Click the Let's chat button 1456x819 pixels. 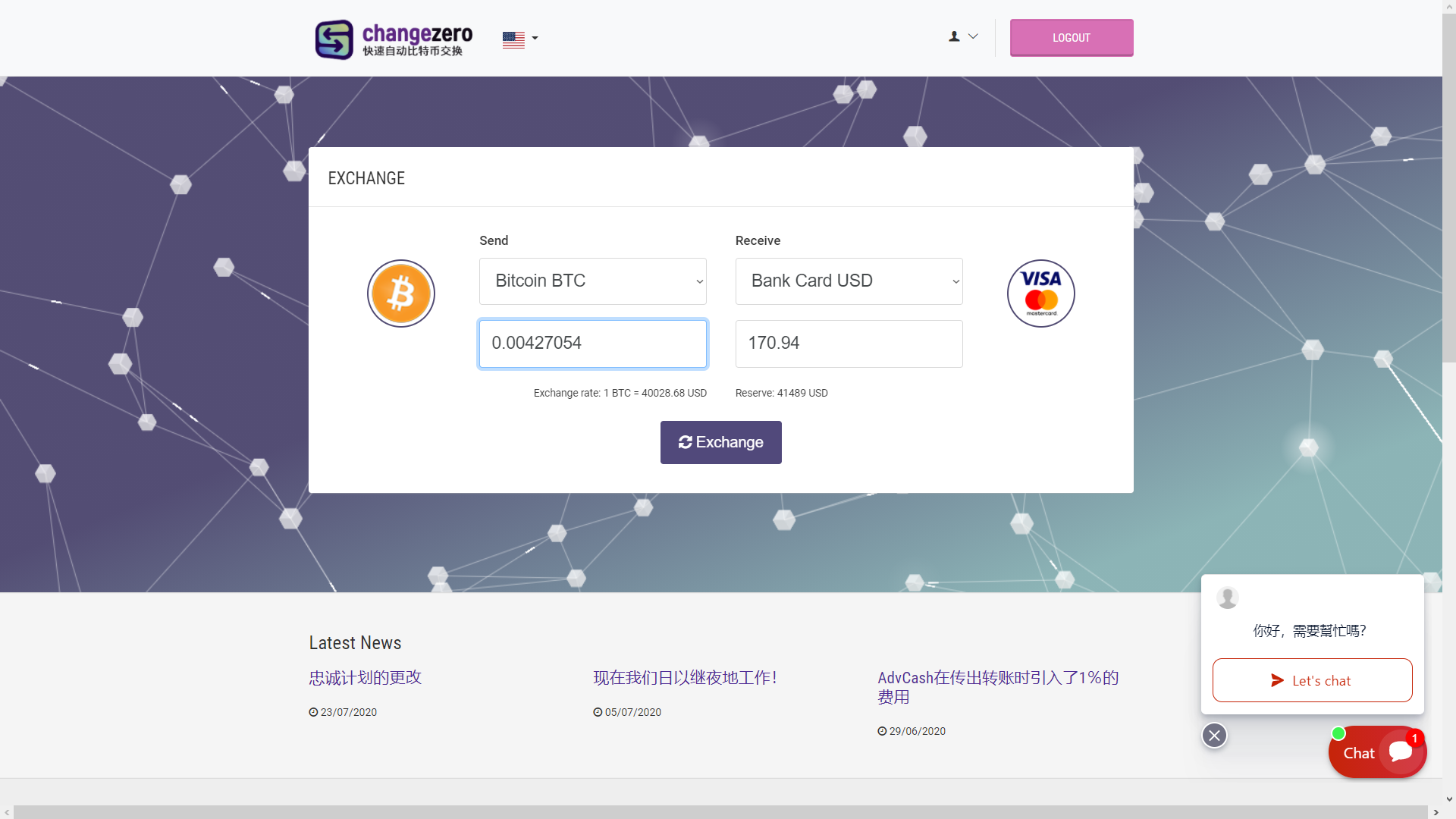click(1312, 680)
